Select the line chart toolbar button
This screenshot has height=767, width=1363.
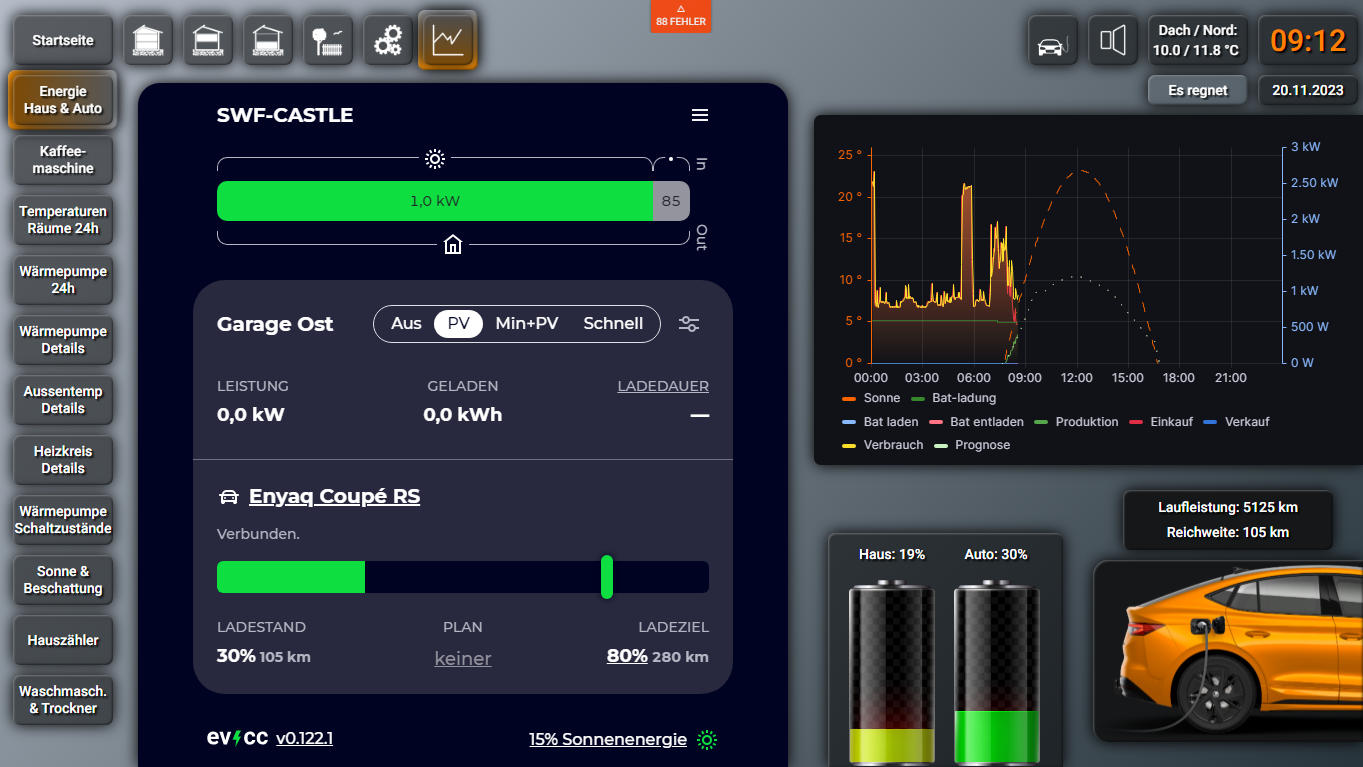click(x=447, y=40)
